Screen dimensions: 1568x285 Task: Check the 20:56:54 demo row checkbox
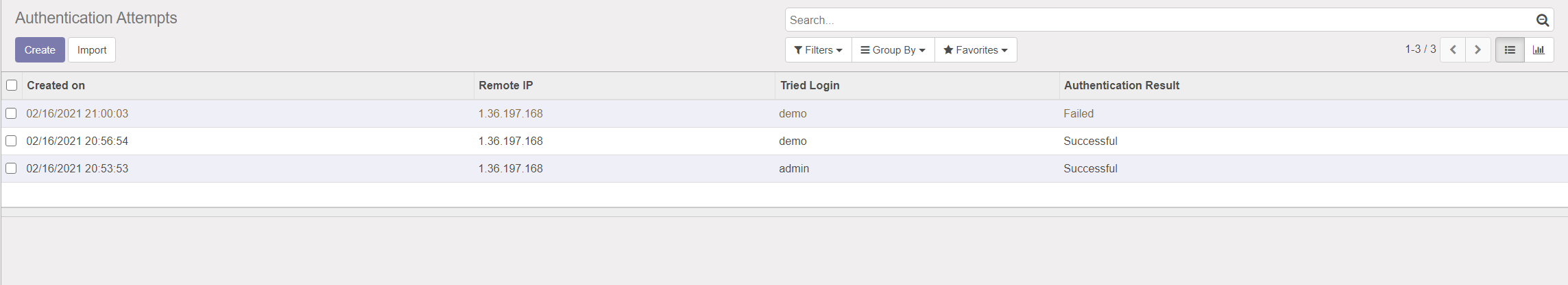[x=11, y=141]
